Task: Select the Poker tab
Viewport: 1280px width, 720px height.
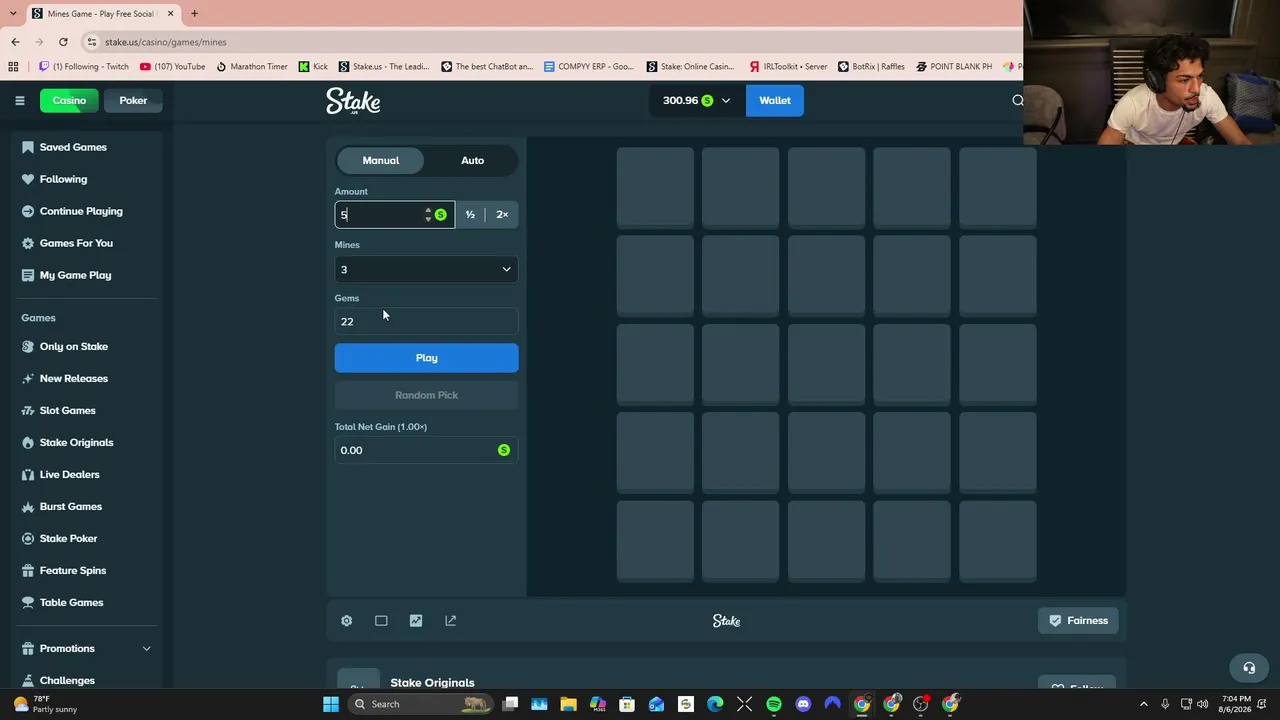Action: (x=133, y=100)
